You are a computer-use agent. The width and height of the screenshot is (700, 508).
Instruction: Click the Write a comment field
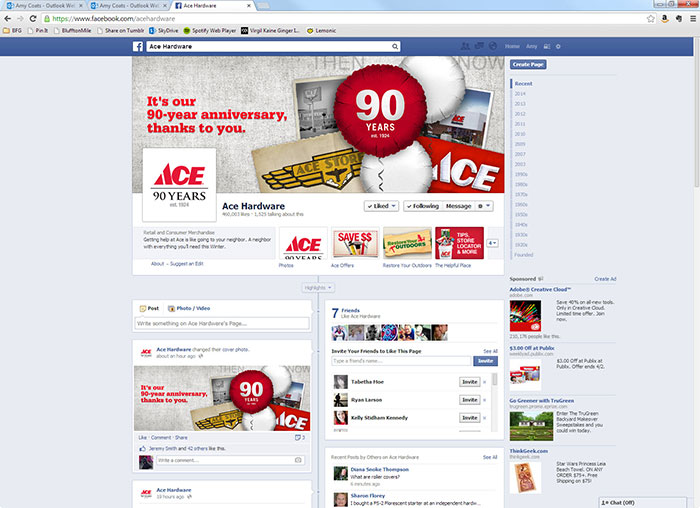[x=225, y=460]
